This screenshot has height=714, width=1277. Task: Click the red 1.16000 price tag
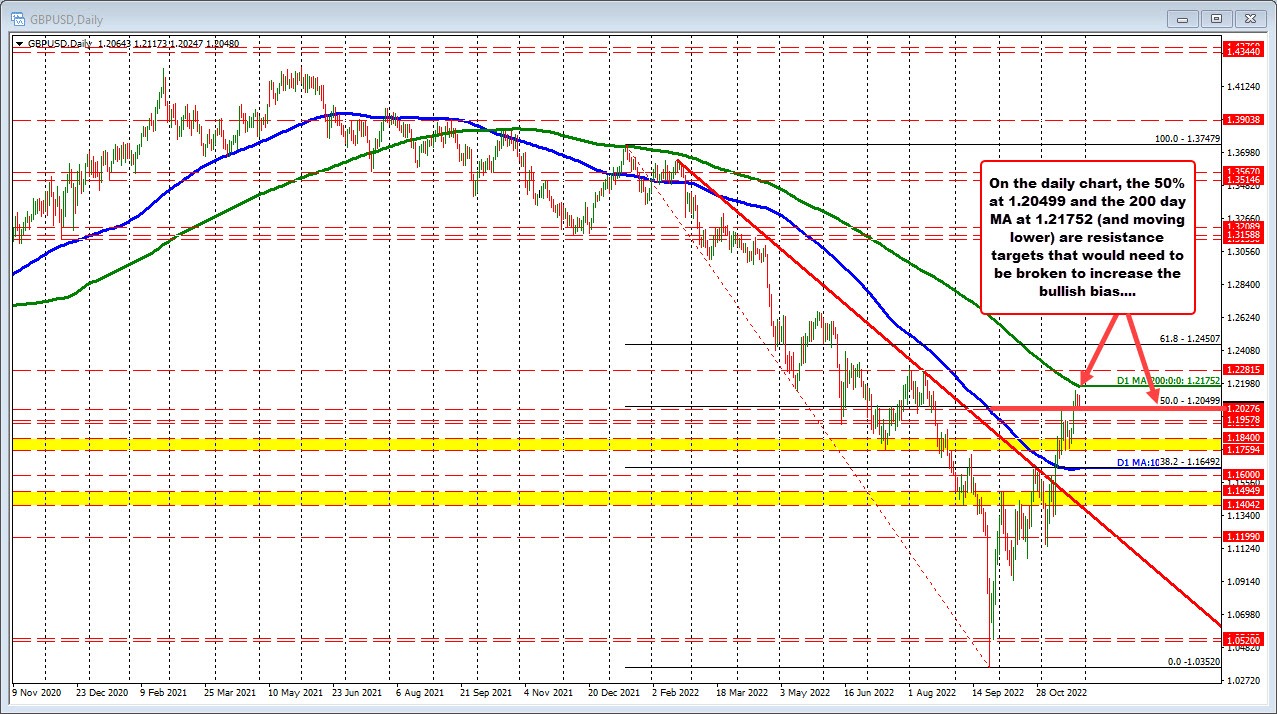tap(1243, 475)
